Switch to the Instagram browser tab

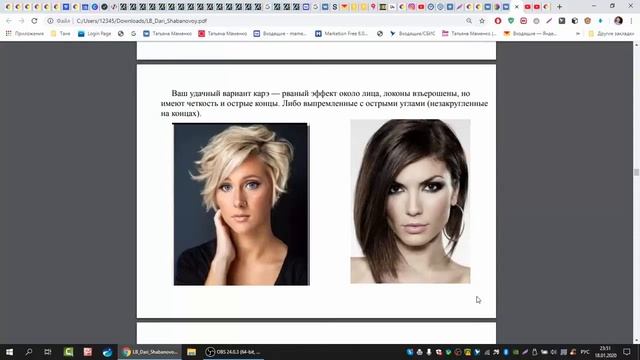[411, 7]
